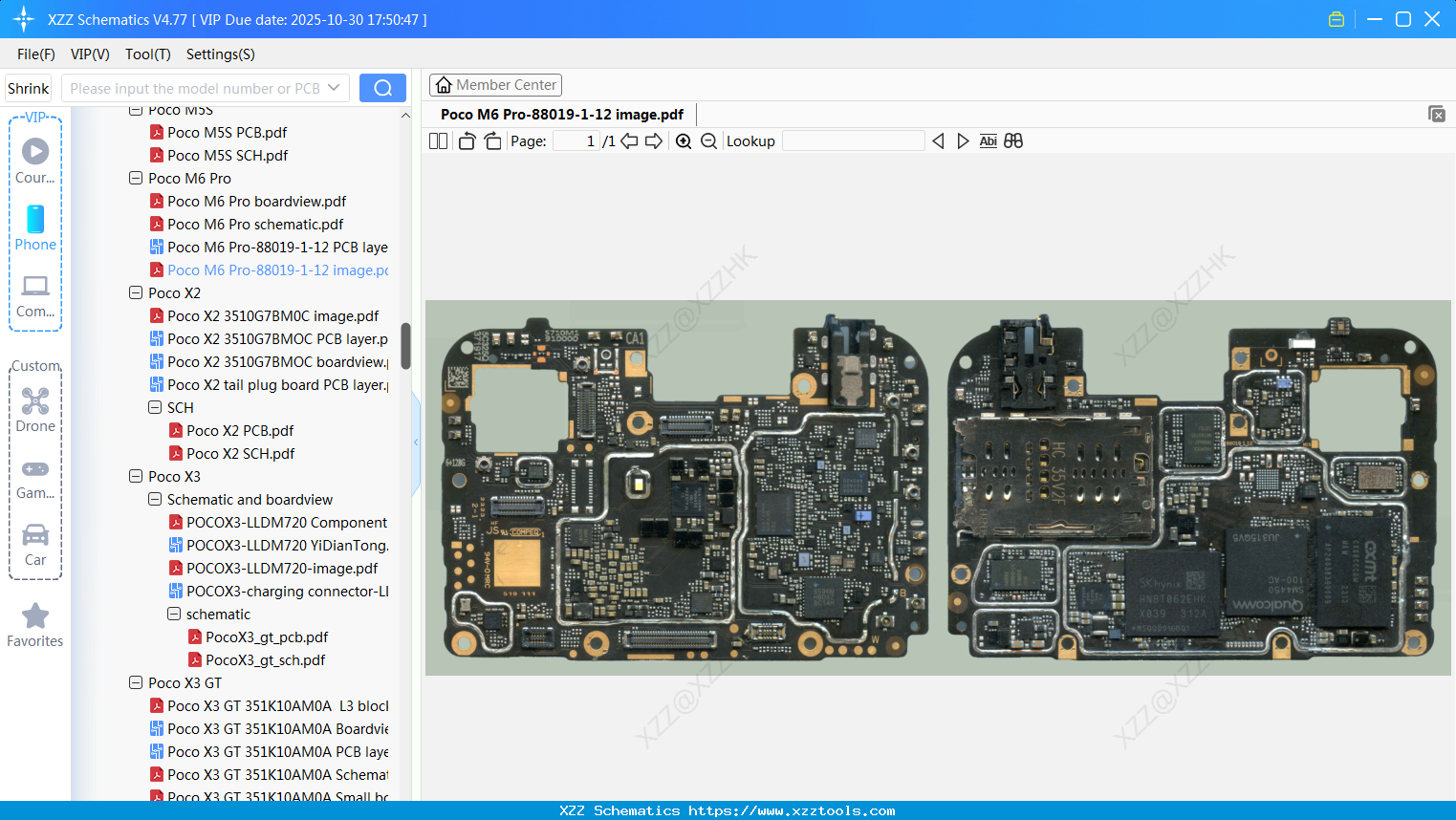Open POCOX3-LLDM720 YiDianTong file

coord(279,545)
